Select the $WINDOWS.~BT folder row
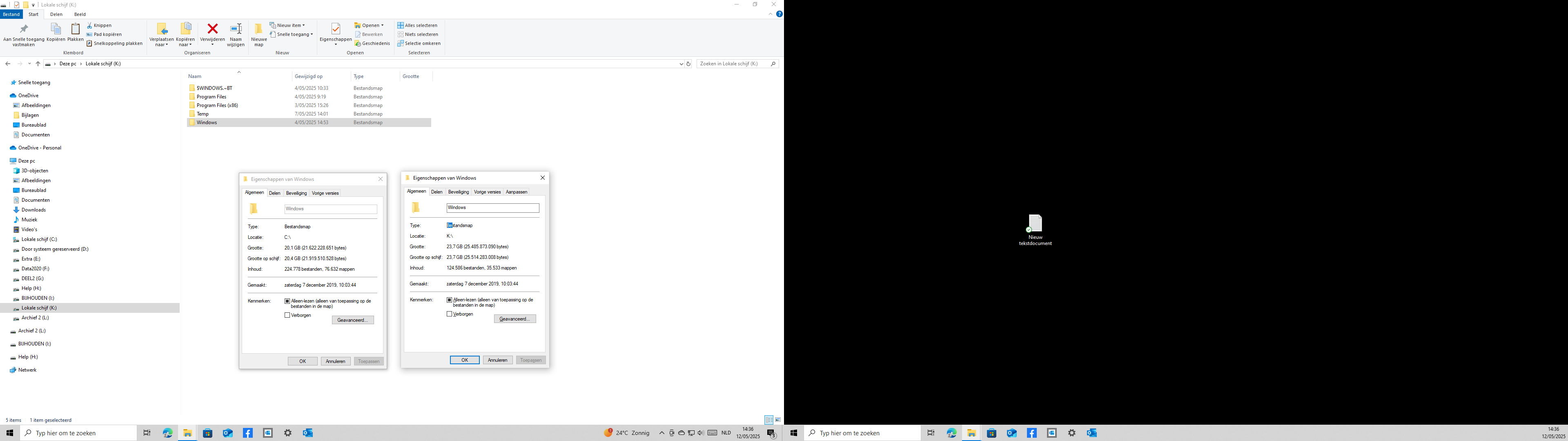 (309, 88)
